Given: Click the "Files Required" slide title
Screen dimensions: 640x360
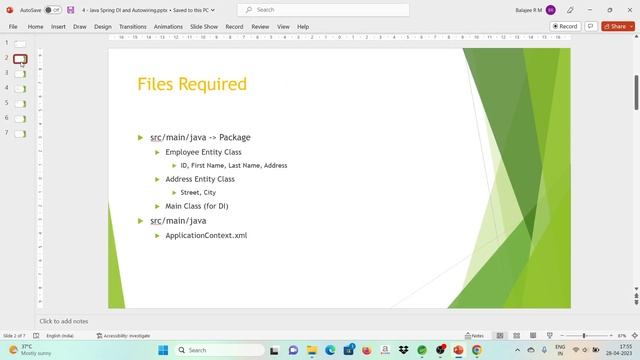Looking at the screenshot, I should 192,84.
